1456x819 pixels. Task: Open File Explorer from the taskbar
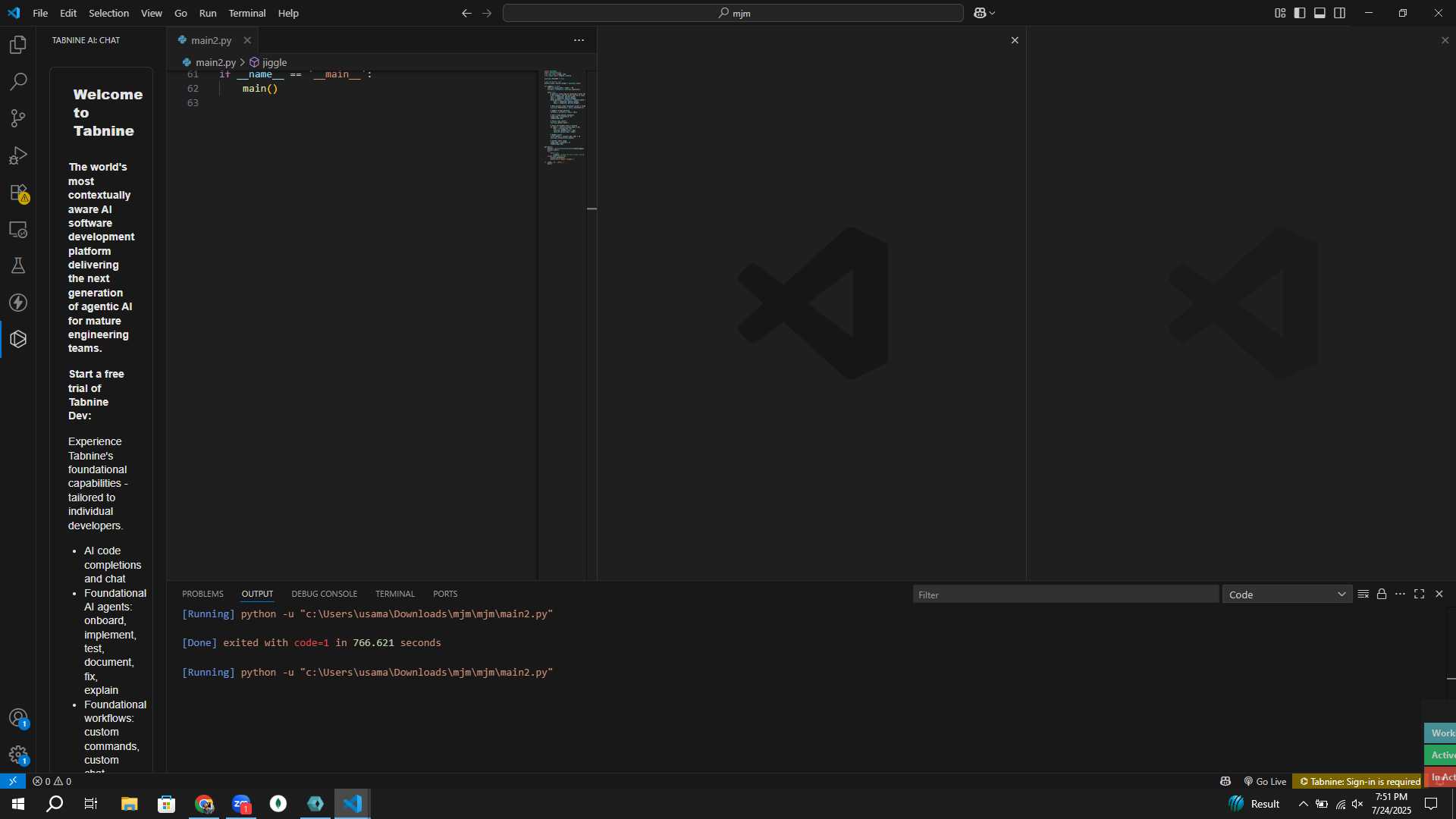(130, 804)
